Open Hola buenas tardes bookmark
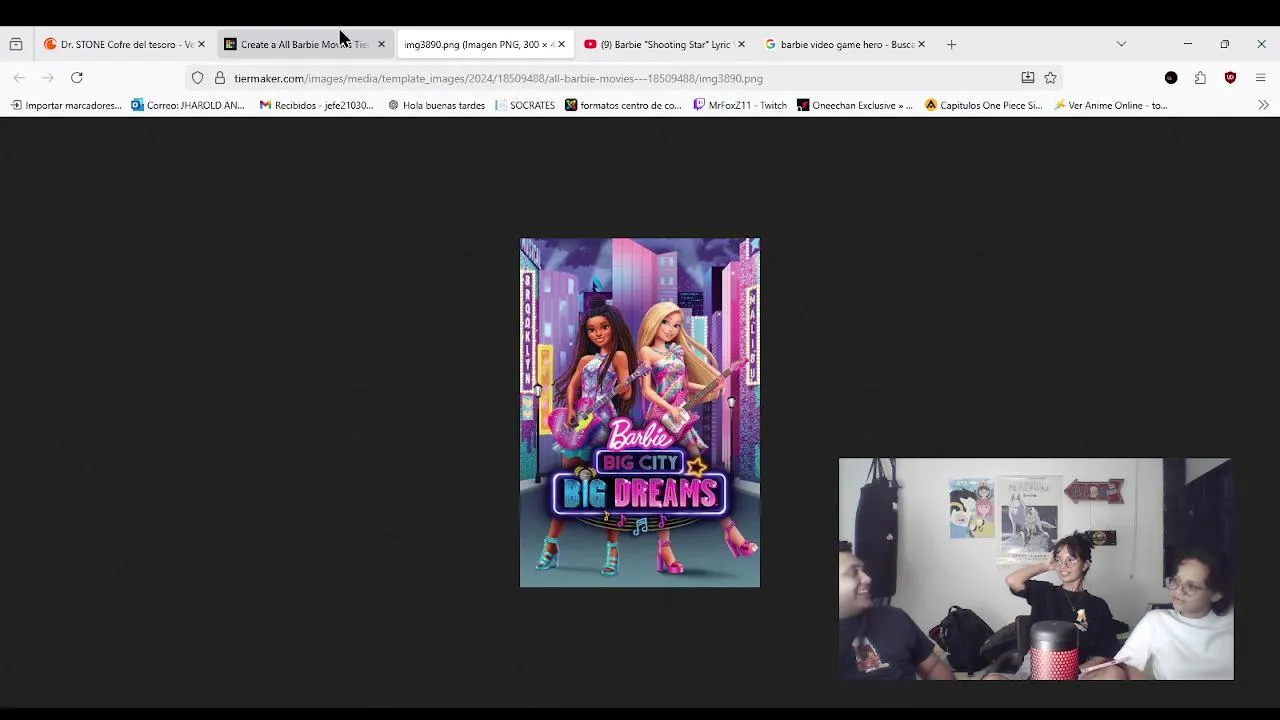The height and width of the screenshot is (720, 1280). coord(436,105)
